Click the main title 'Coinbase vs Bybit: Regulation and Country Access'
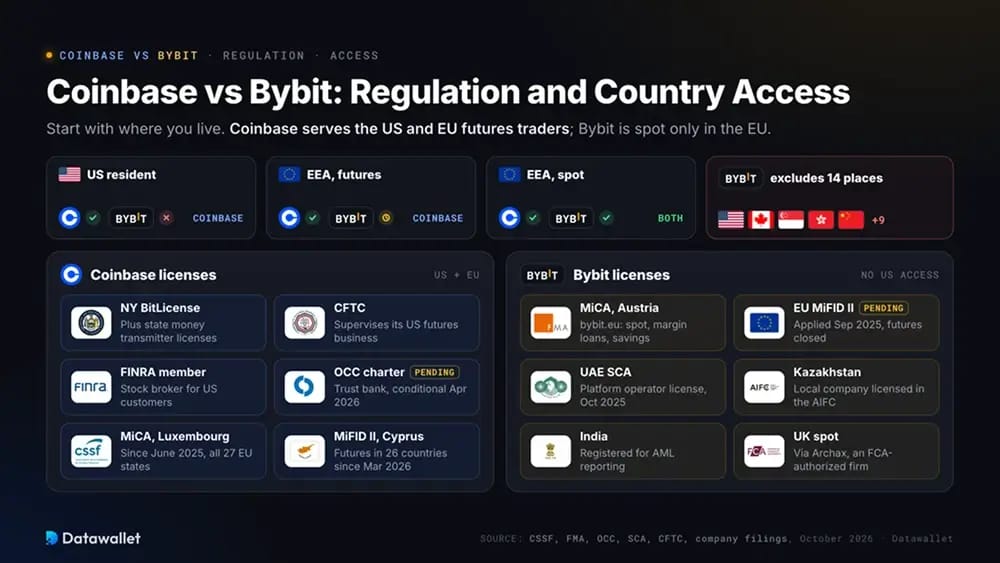 (448, 92)
